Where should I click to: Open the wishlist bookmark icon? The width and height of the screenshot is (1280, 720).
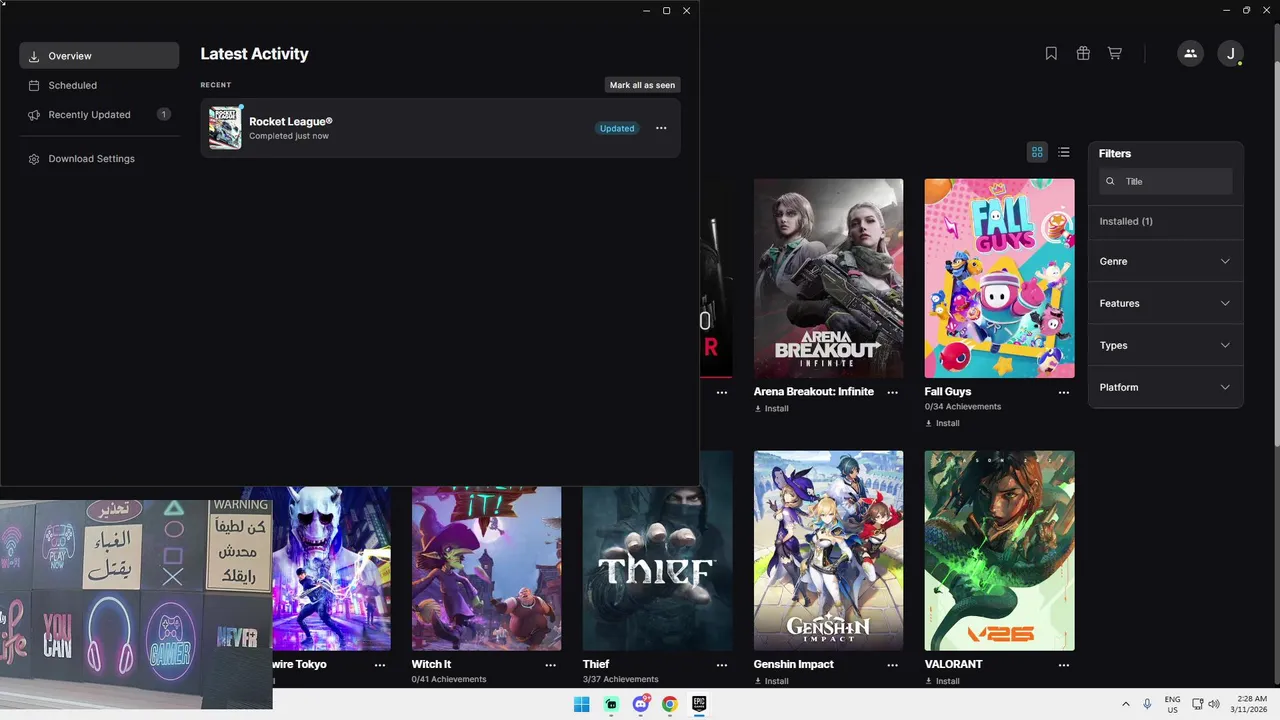pos(1051,54)
